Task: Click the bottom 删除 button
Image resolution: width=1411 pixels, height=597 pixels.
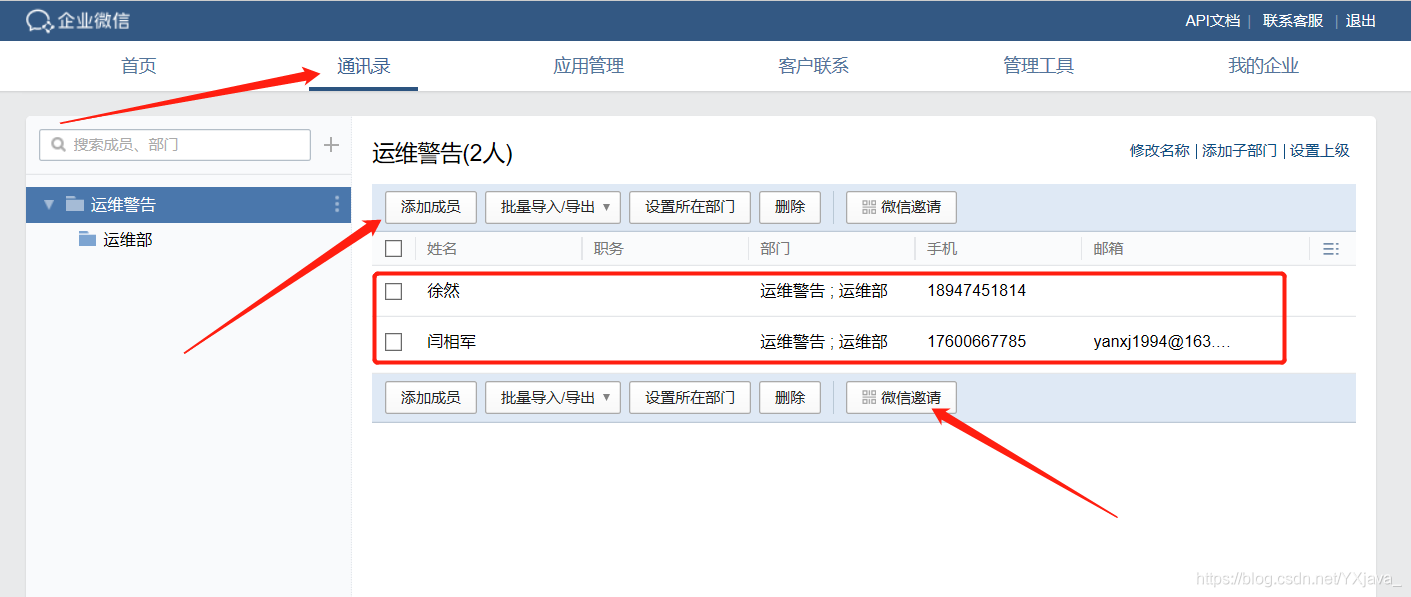Action: point(790,397)
